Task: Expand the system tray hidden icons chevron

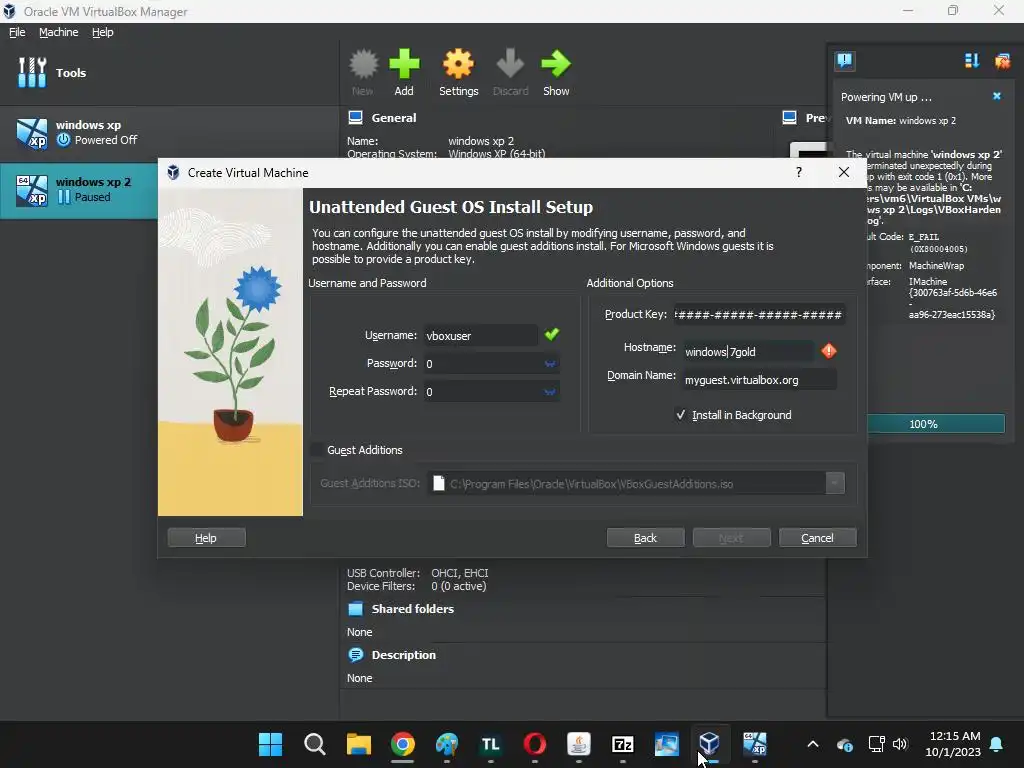Action: tap(813, 744)
